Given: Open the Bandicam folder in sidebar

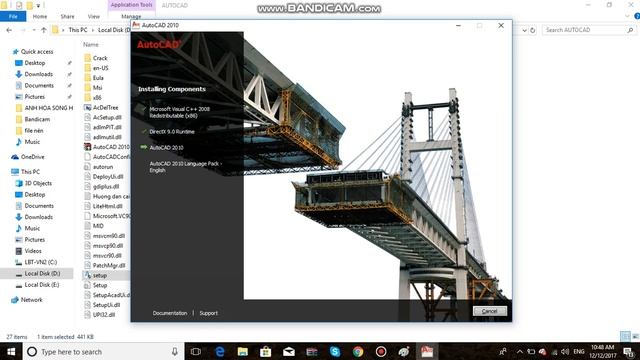Looking at the screenshot, I should (x=37, y=119).
